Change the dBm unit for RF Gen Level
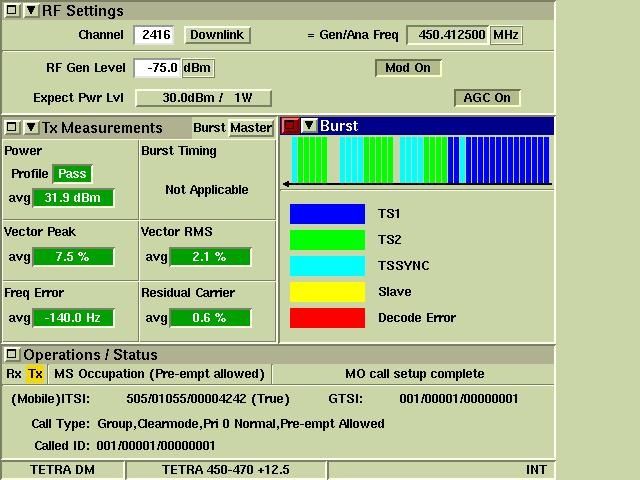The height and width of the screenshot is (480, 640). (198, 68)
